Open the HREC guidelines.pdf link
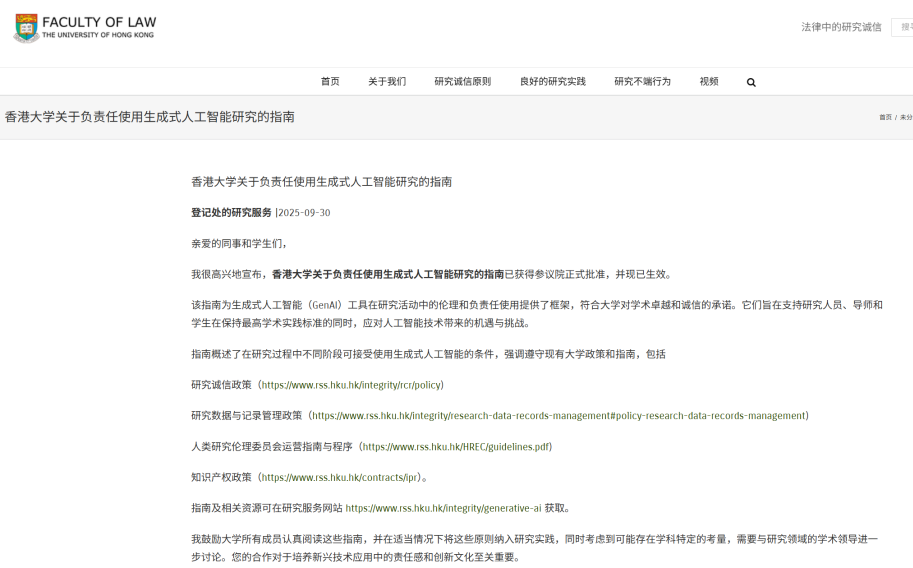This screenshot has height=568, width=913. [x=457, y=447]
